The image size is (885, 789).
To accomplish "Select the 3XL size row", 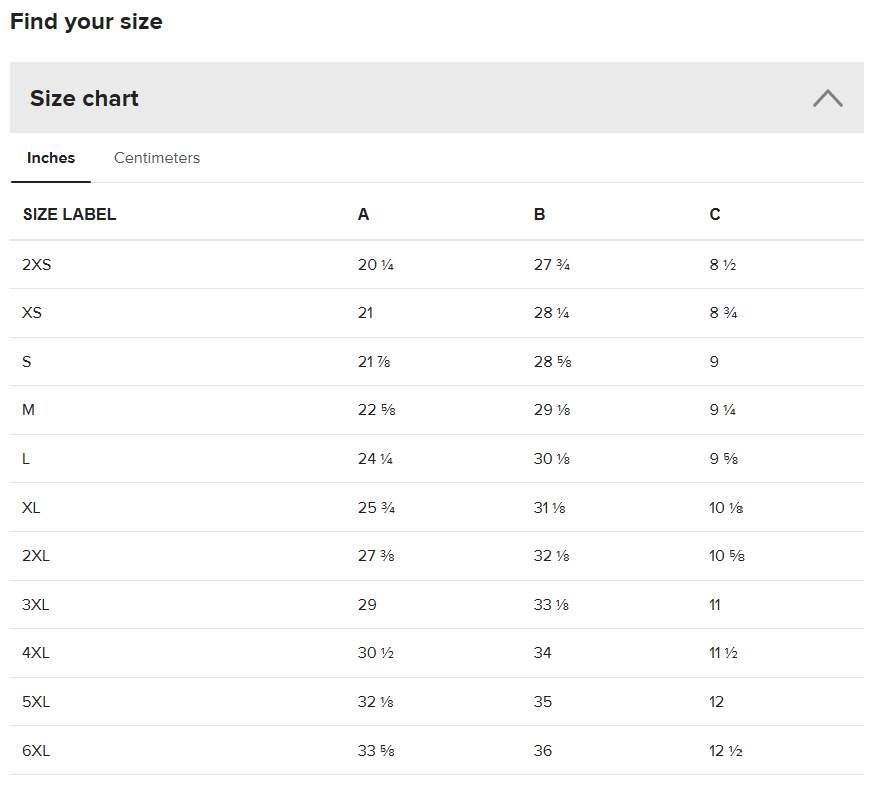I will [x=437, y=605].
